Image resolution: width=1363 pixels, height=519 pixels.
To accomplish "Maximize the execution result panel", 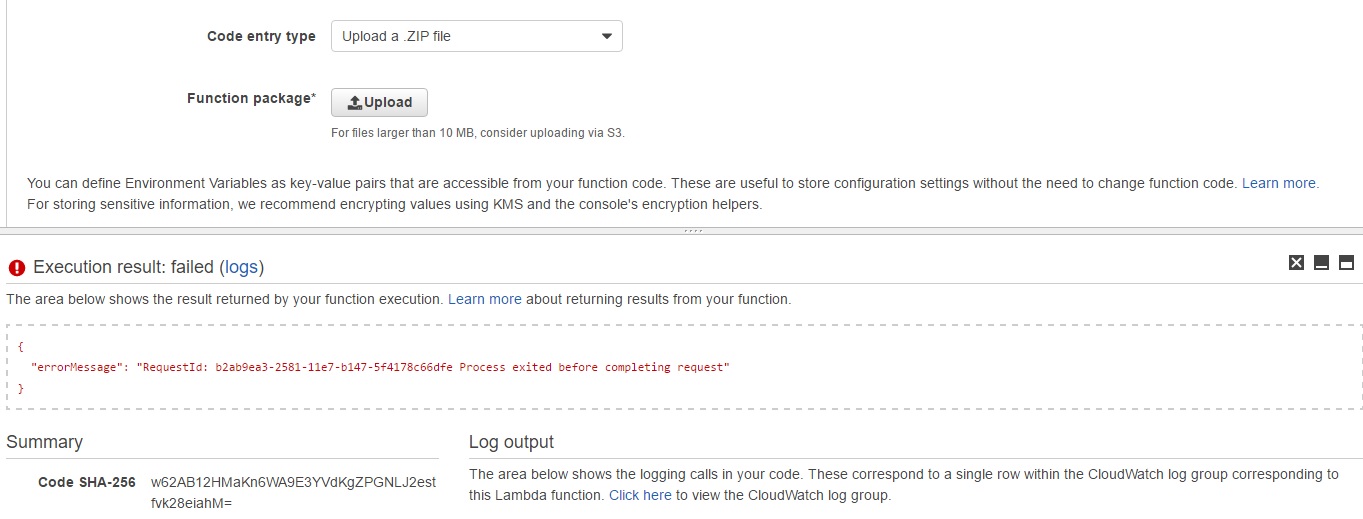I will 1346,263.
